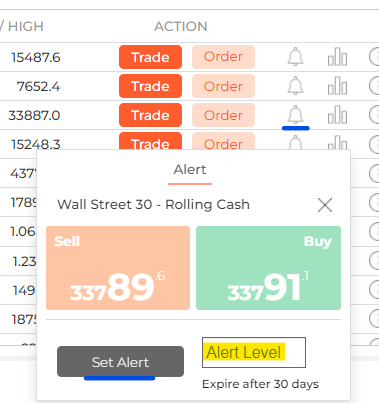379x403 pixels.
Task: Click the ACTION column header
Action: [181, 27]
